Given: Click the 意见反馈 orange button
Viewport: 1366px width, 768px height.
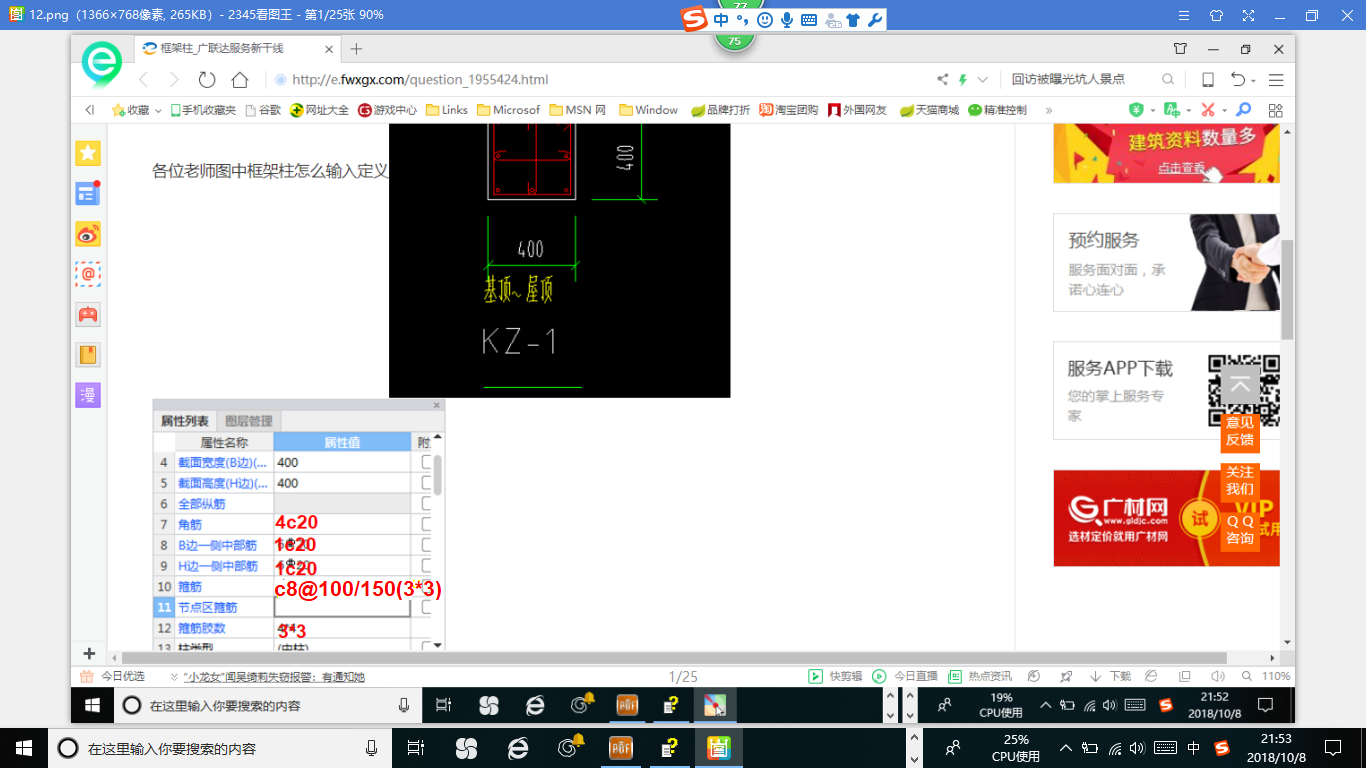Looking at the screenshot, I should [1240, 431].
